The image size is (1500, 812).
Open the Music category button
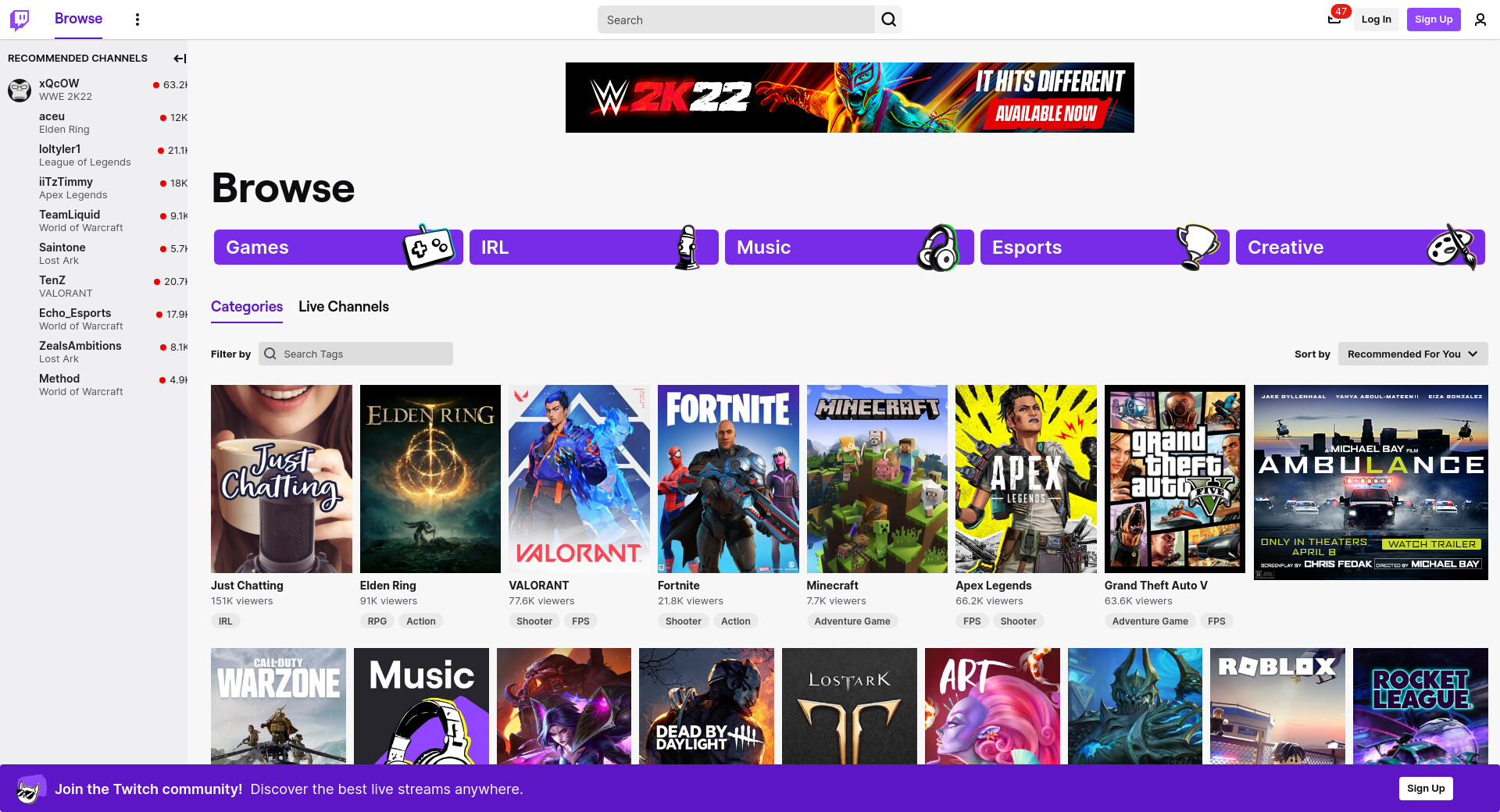[x=849, y=248]
